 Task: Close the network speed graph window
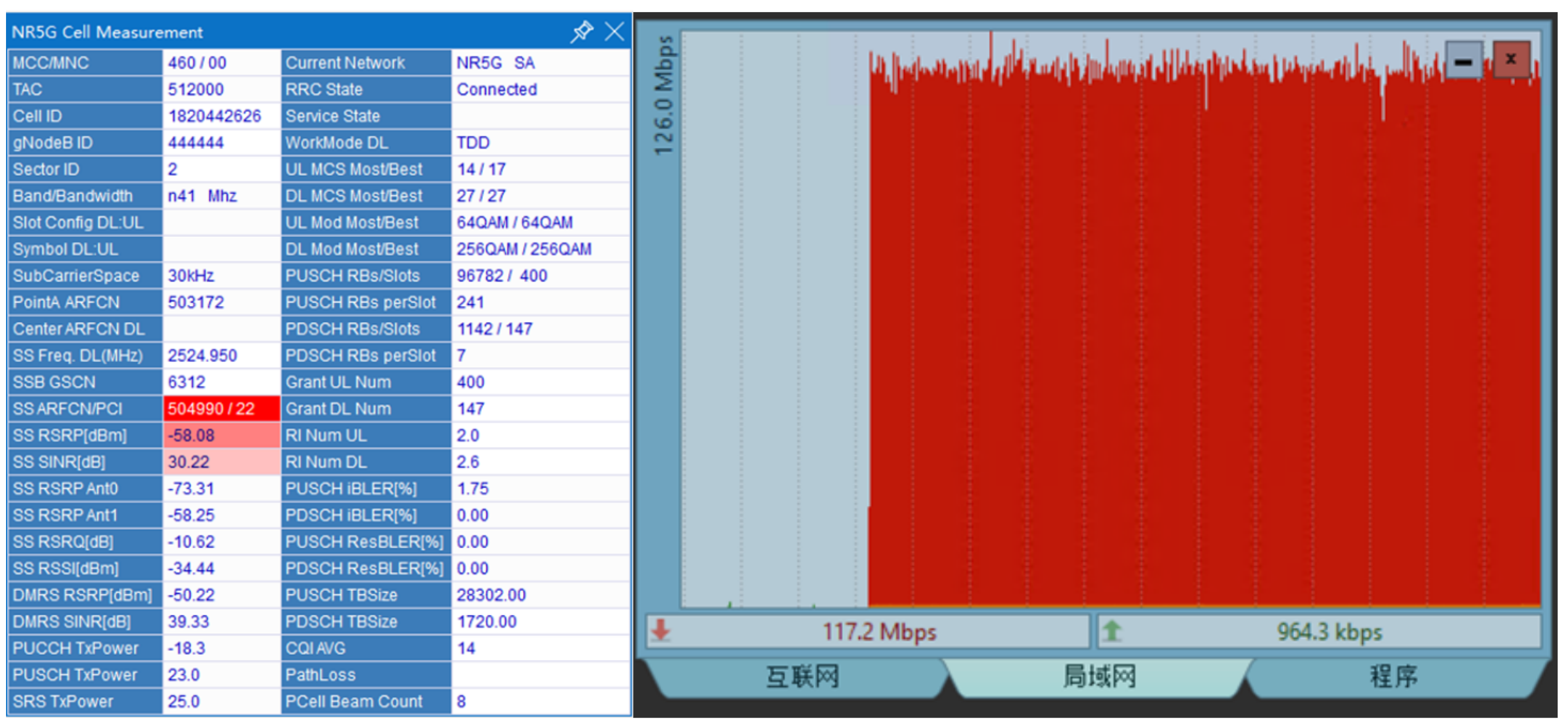1512,59
